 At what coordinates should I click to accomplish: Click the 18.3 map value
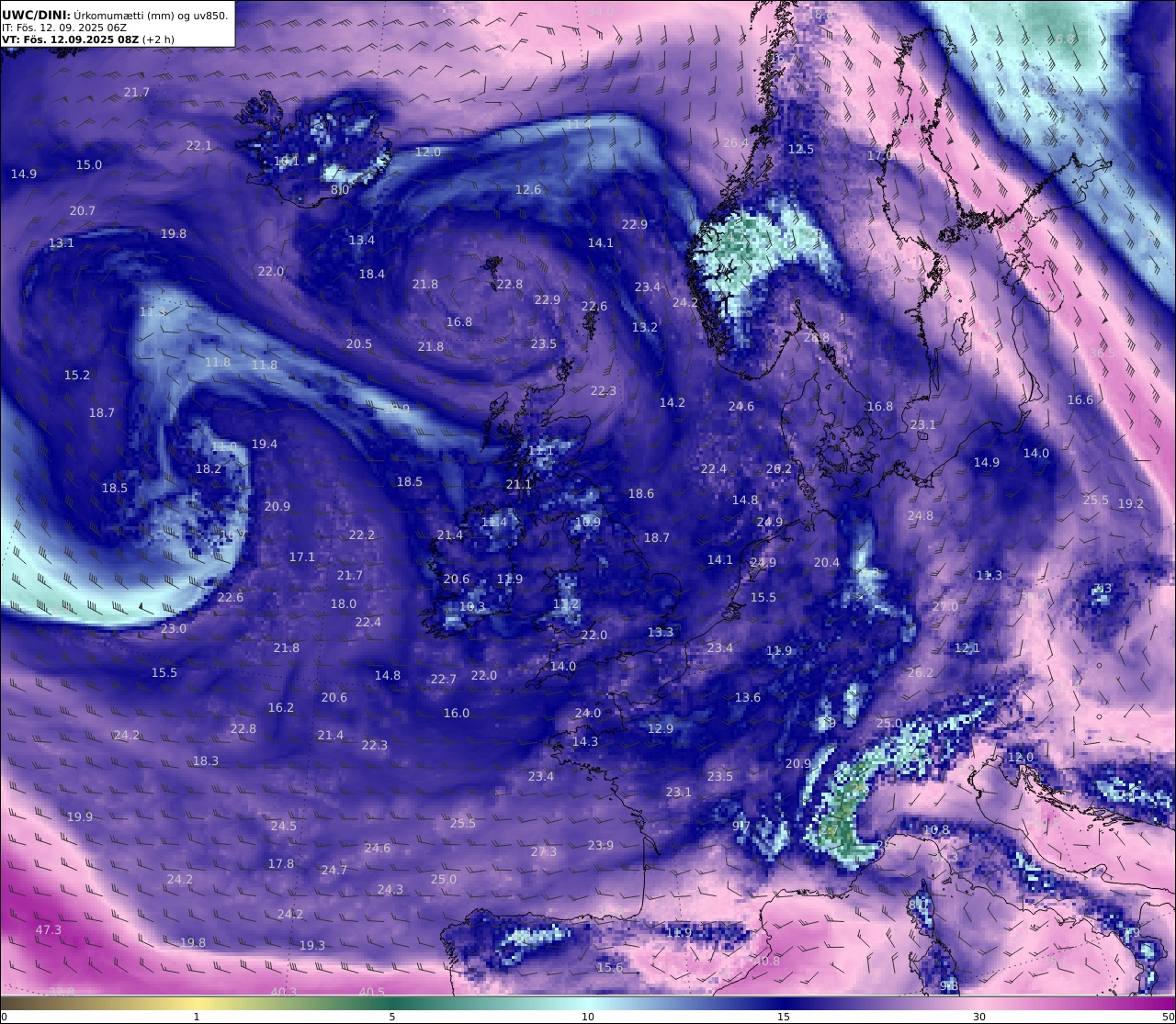206,761
